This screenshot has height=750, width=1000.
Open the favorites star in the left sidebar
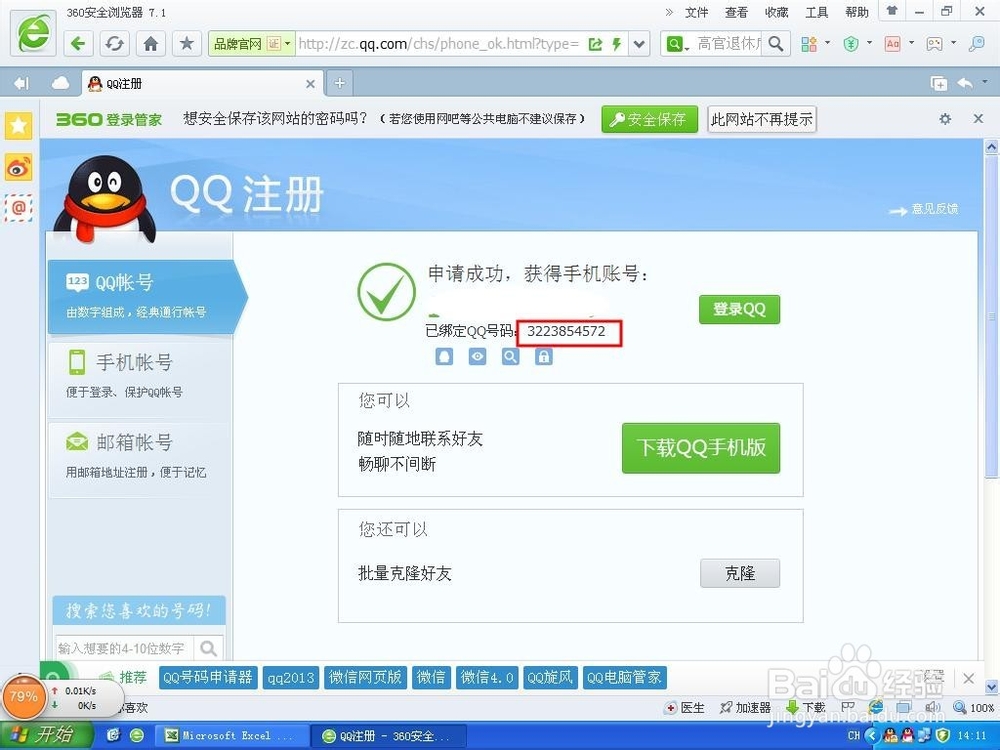click(x=18, y=126)
